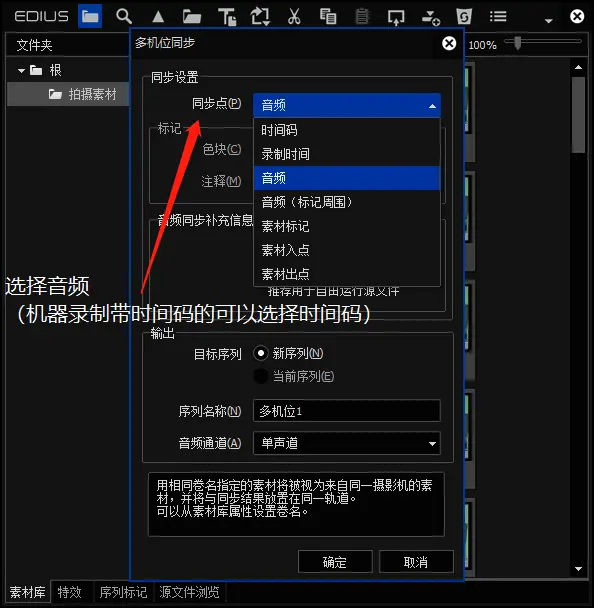594x608 pixels.
Task: Close the 多机位同步 dialog
Action: coord(449,43)
